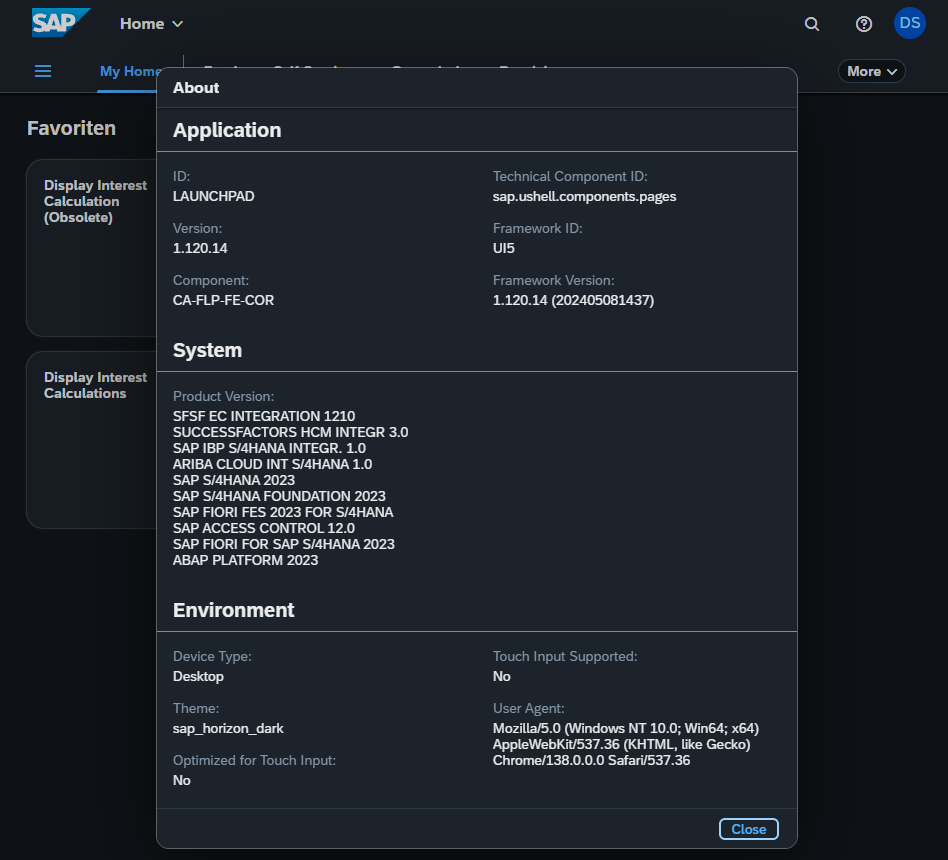
Task: Select SAP ACCESS CONTROL 12.0 entry
Action: coord(264,529)
